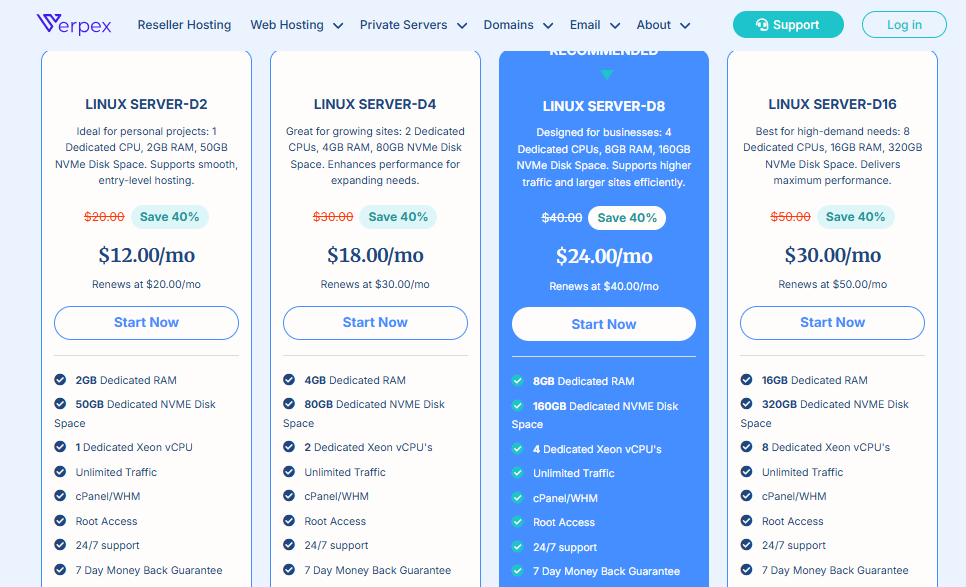The height and width of the screenshot is (587, 966).
Task: Open the Web Hosting menu
Action: click(x=287, y=25)
